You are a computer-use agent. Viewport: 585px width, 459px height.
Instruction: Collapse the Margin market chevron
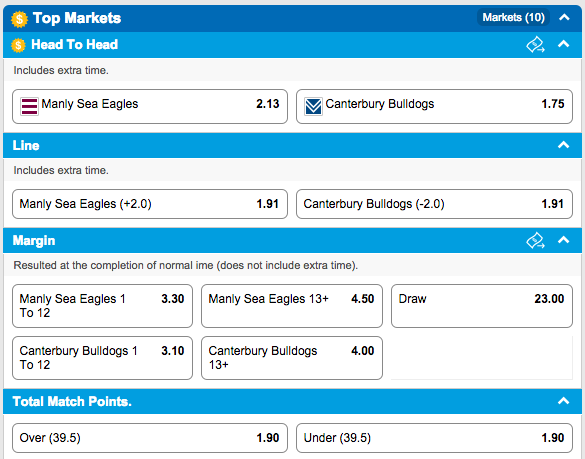tap(563, 240)
